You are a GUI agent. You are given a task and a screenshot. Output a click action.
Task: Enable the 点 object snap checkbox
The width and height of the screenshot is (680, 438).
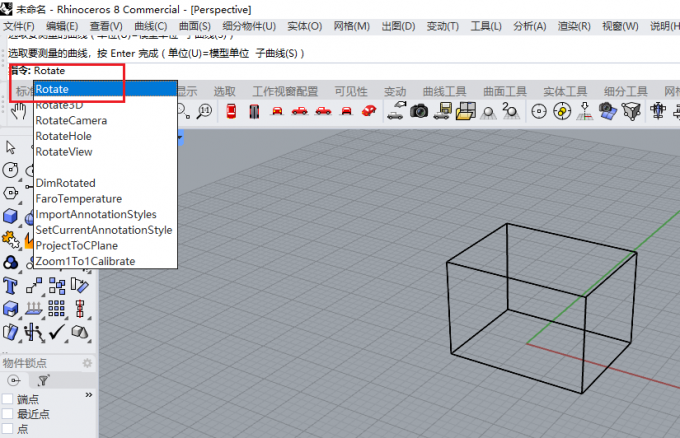[x=7, y=428]
